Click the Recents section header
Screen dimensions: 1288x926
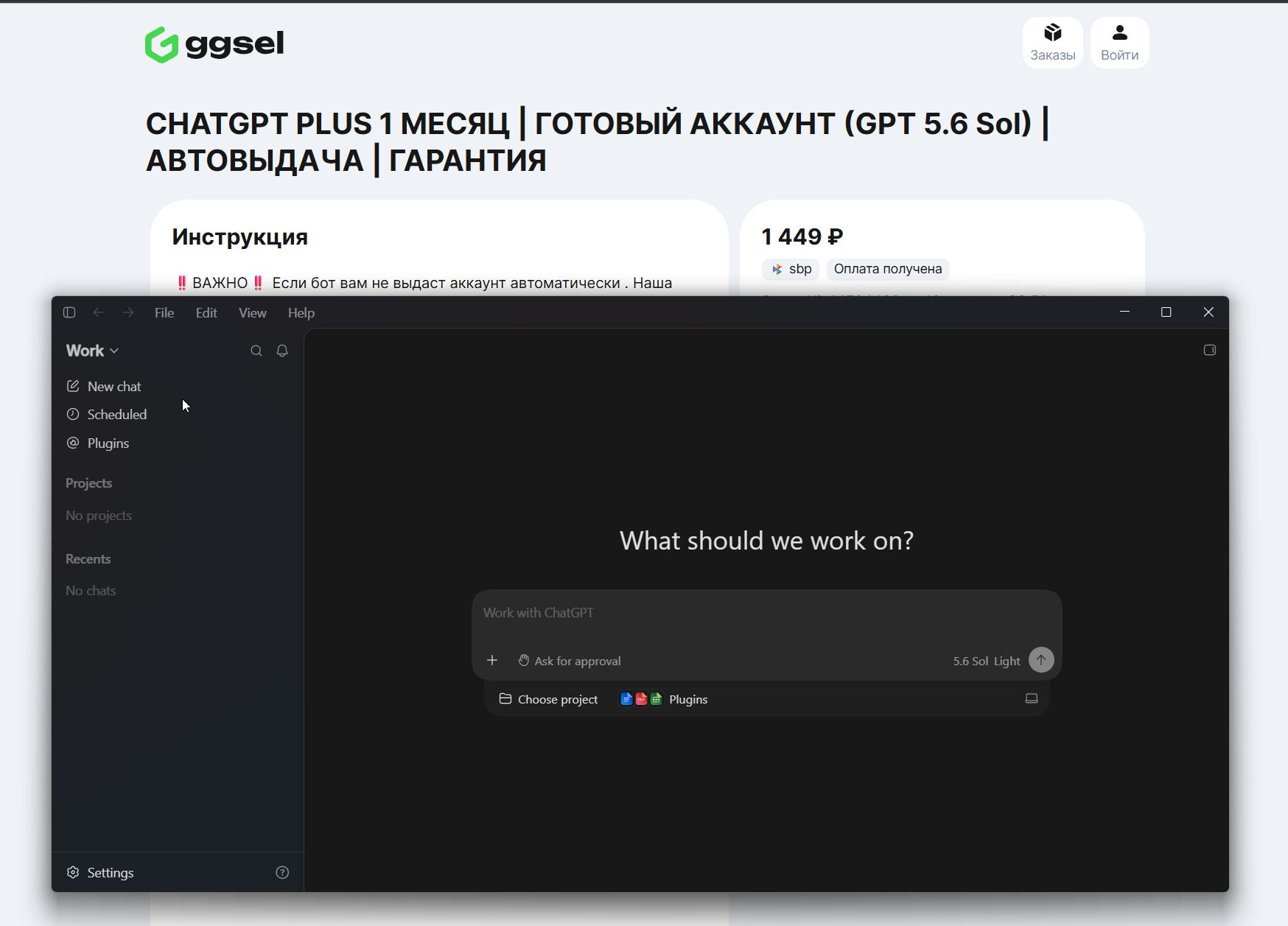(88, 559)
